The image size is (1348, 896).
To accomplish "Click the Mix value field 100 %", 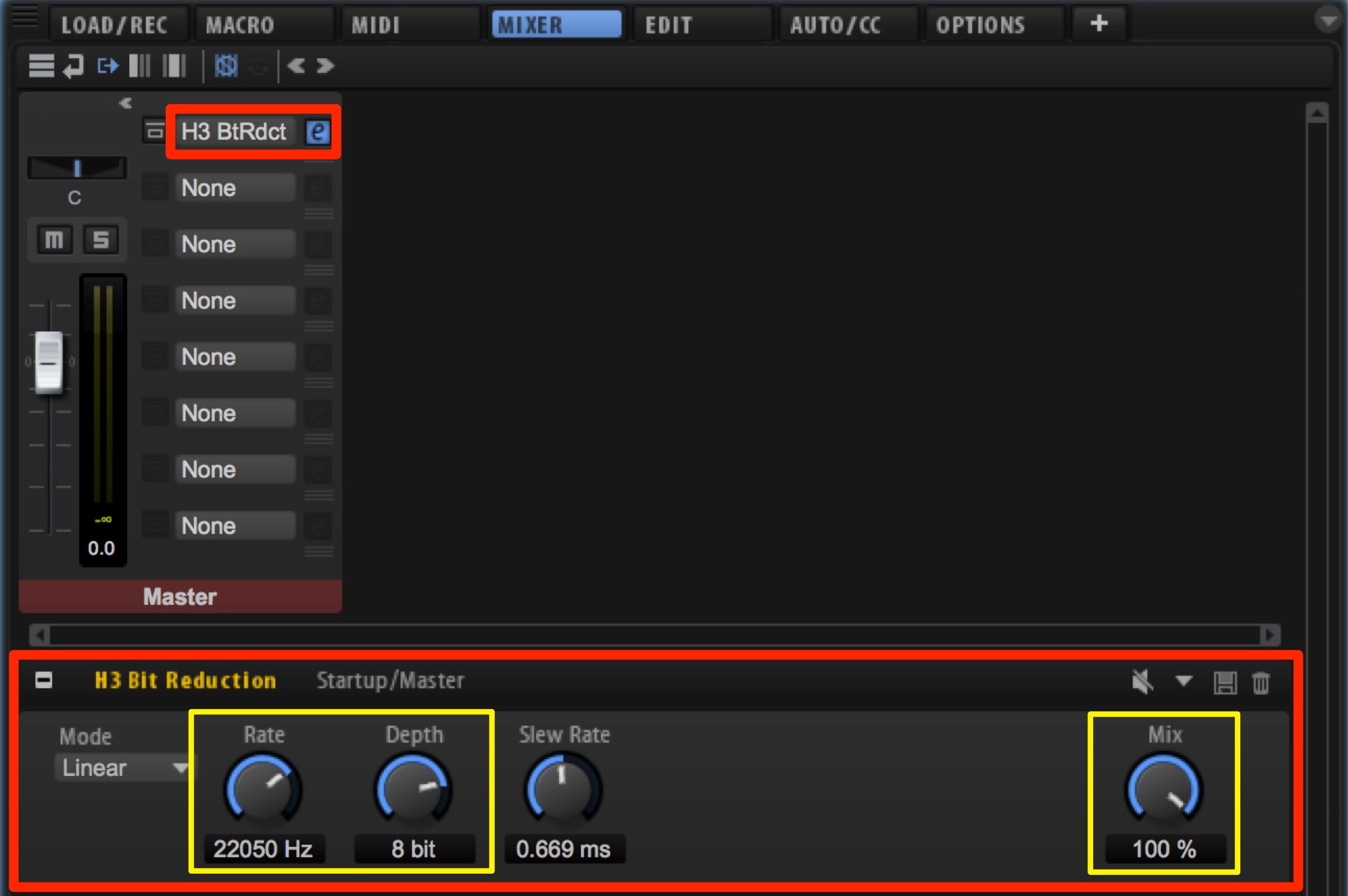I will pyautogui.click(x=1165, y=849).
